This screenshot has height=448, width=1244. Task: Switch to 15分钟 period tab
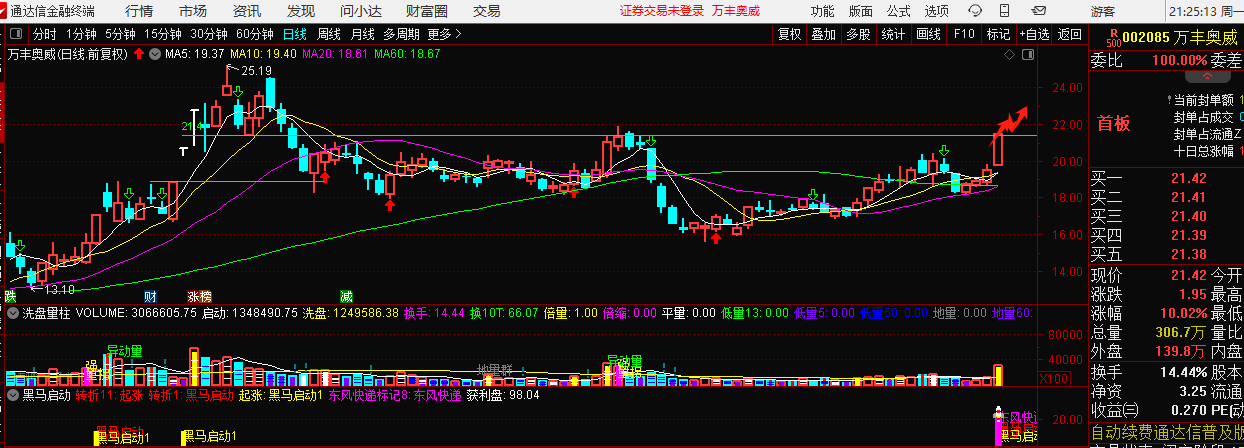click(x=163, y=33)
